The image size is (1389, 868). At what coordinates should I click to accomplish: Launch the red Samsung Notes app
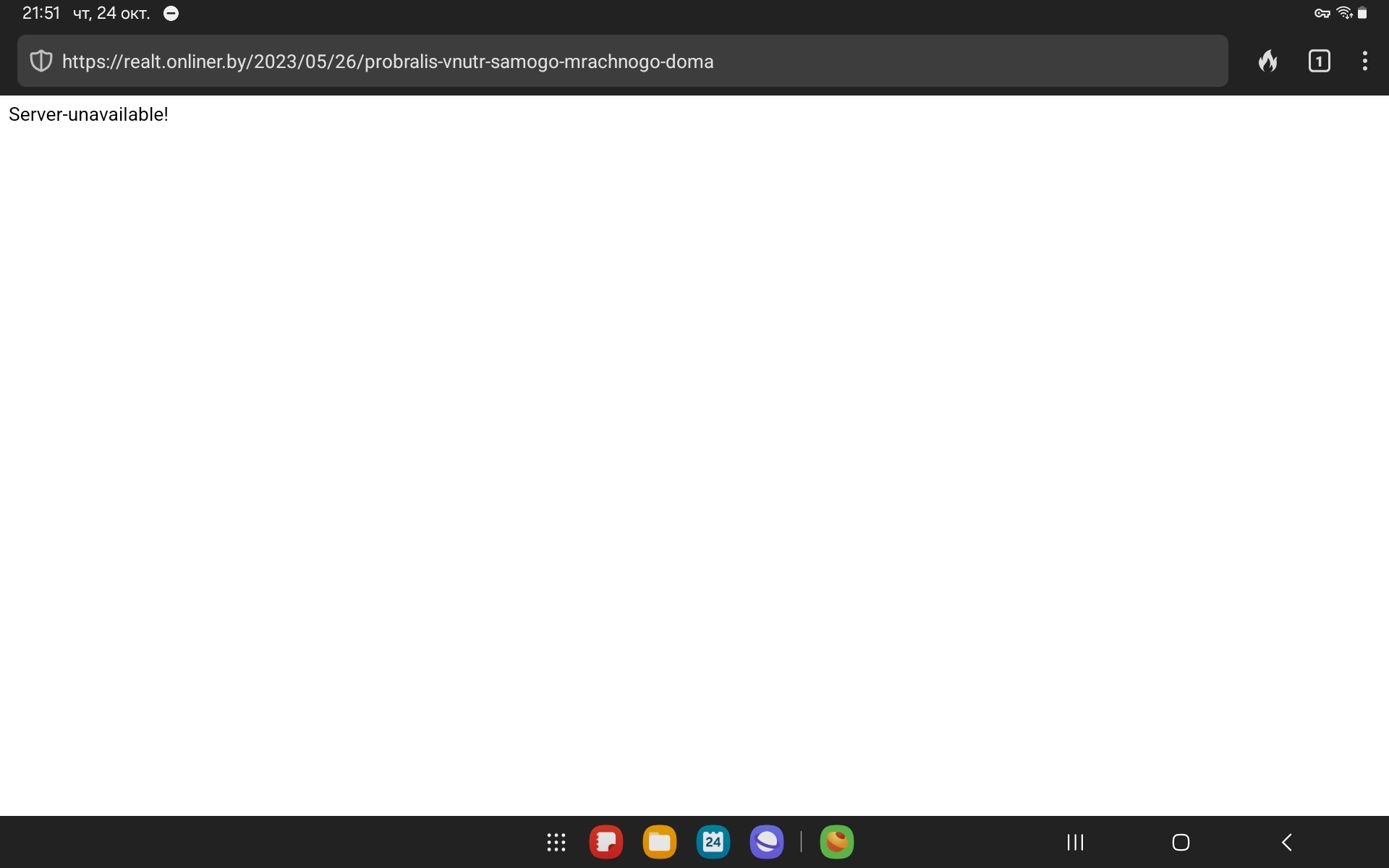(606, 842)
